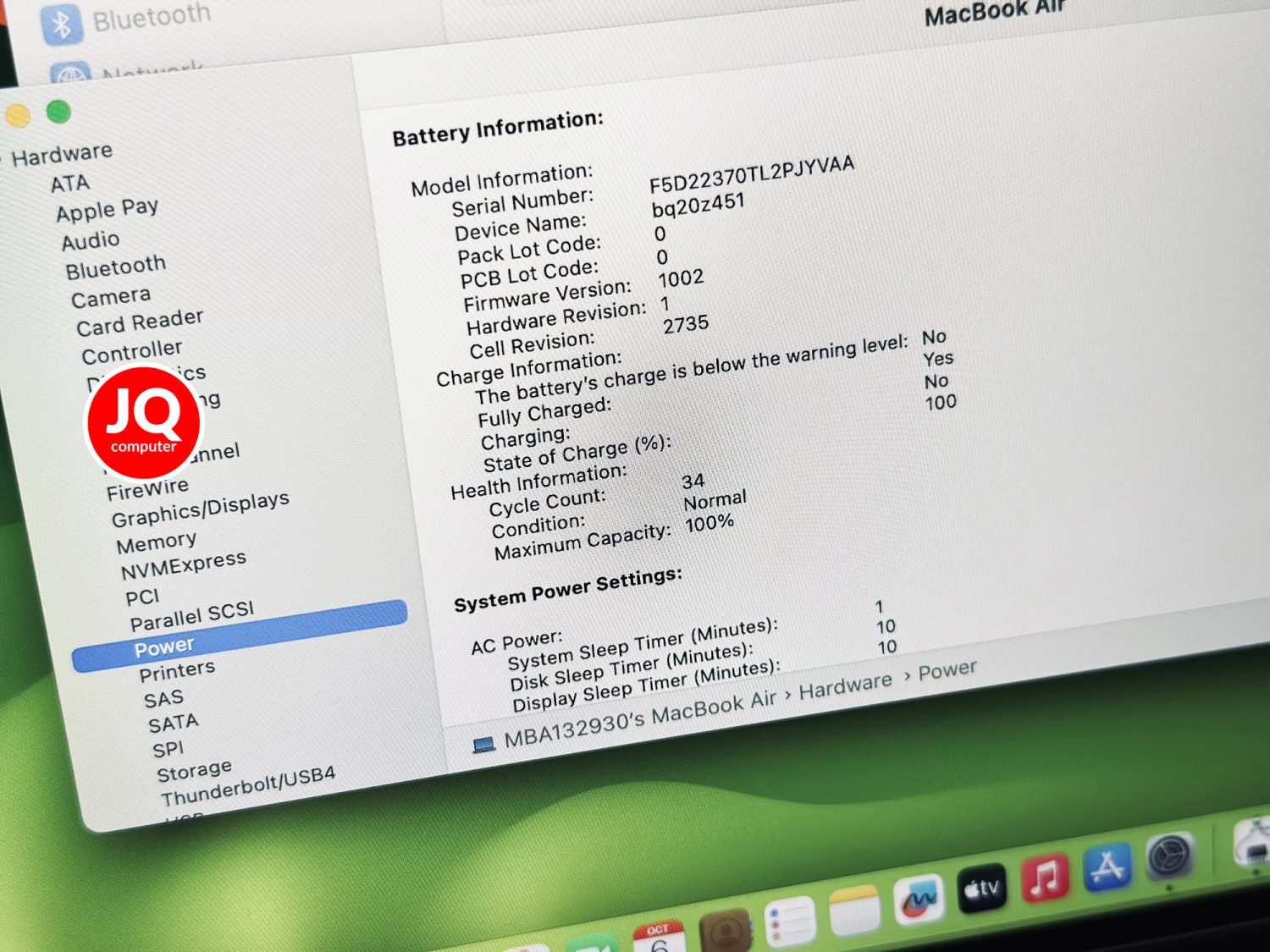Select serial number F5D22370TL2PJYVAA

[x=752, y=174]
